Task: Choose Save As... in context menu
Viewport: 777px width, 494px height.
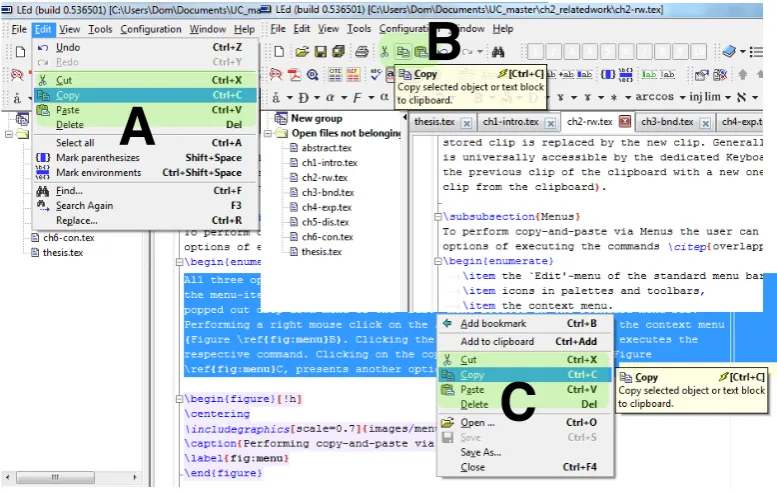Action: tap(525, 452)
